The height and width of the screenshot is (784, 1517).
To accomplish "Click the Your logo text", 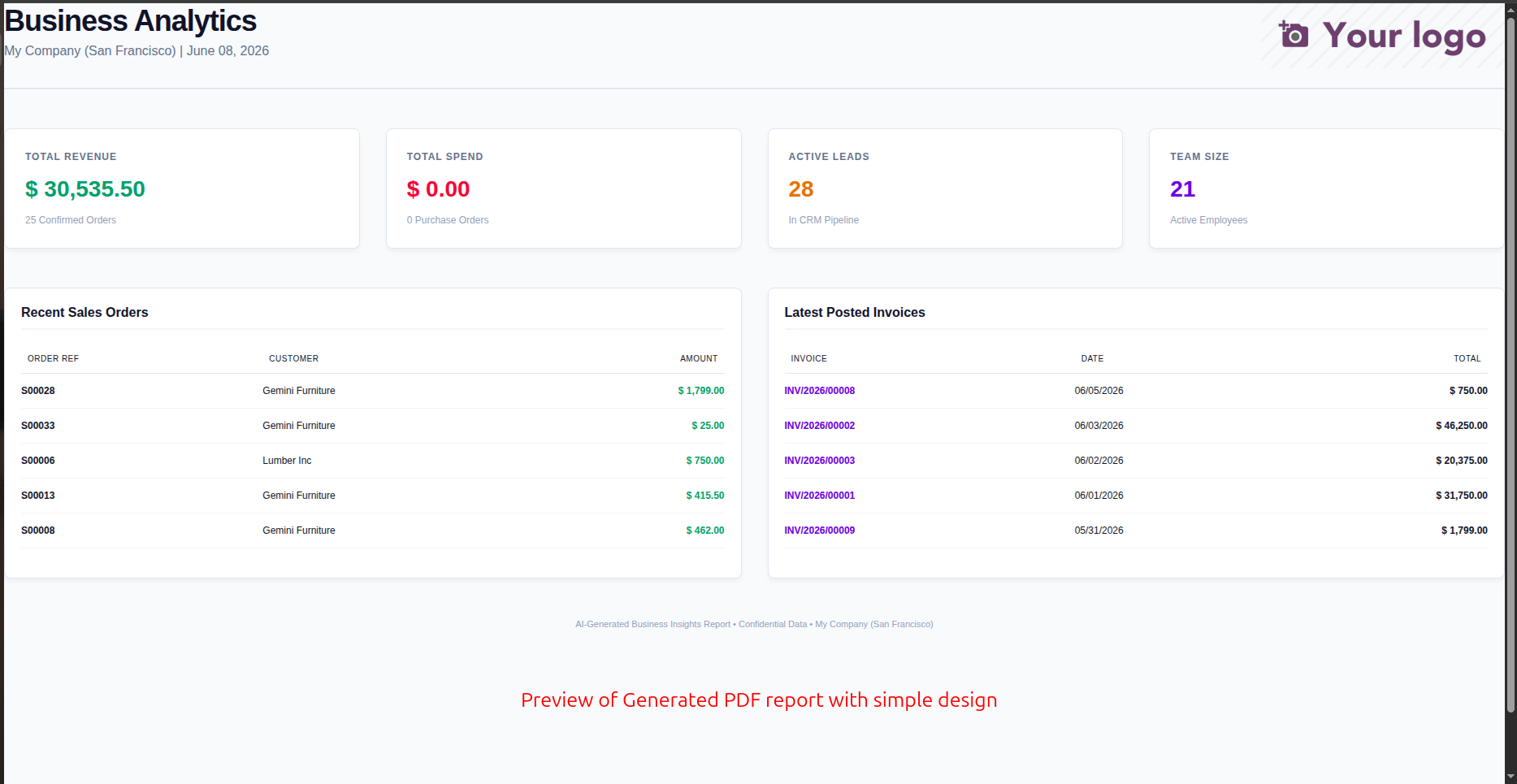I will pyautogui.click(x=1404, y=36).
